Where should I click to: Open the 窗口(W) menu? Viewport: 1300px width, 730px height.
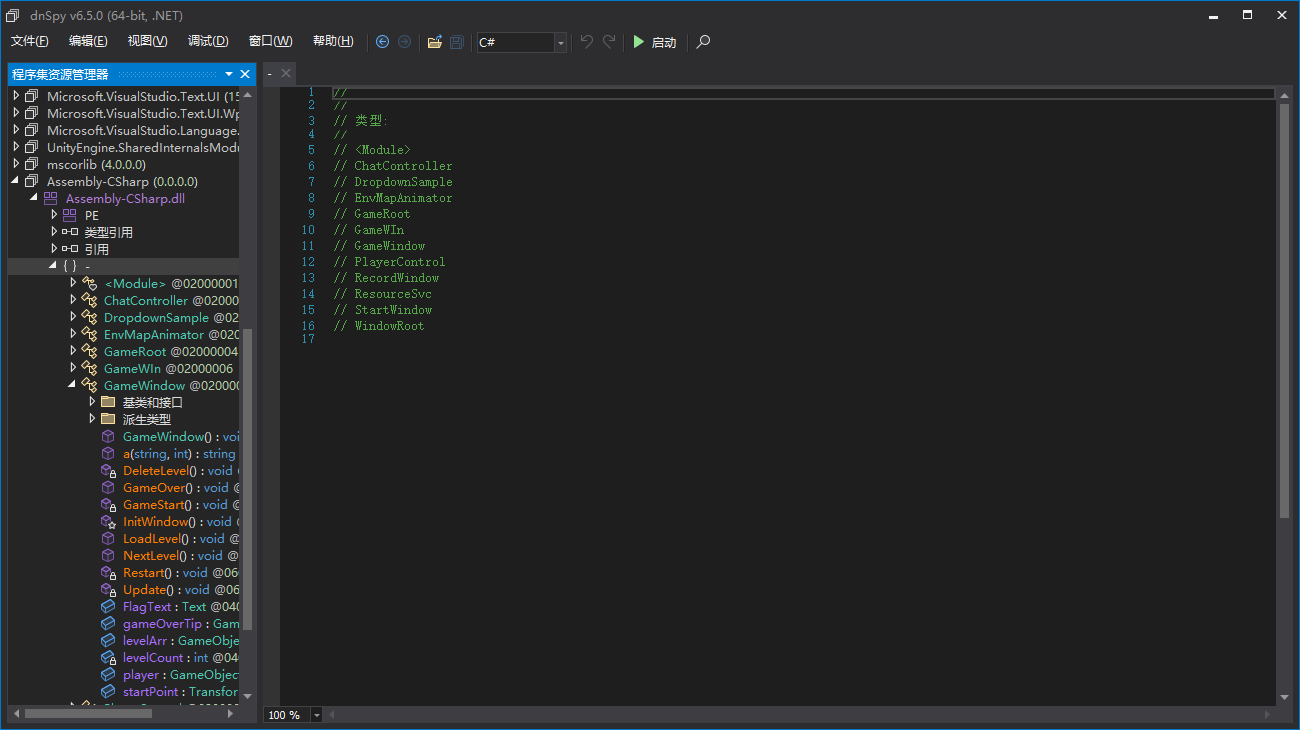coord(270,41)
